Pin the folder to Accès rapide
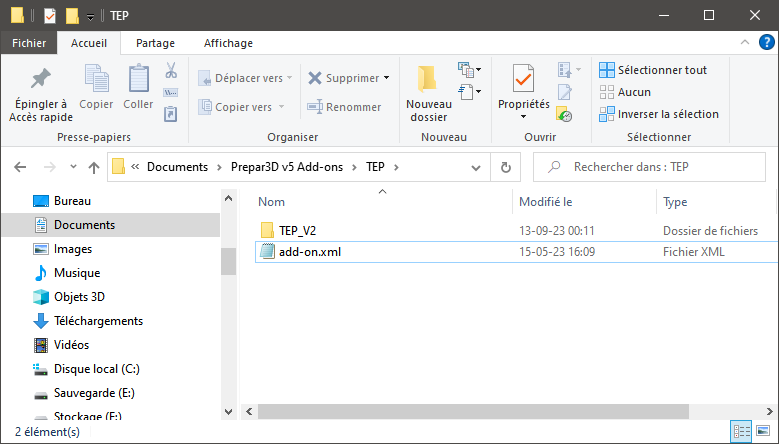 point(41,95)
